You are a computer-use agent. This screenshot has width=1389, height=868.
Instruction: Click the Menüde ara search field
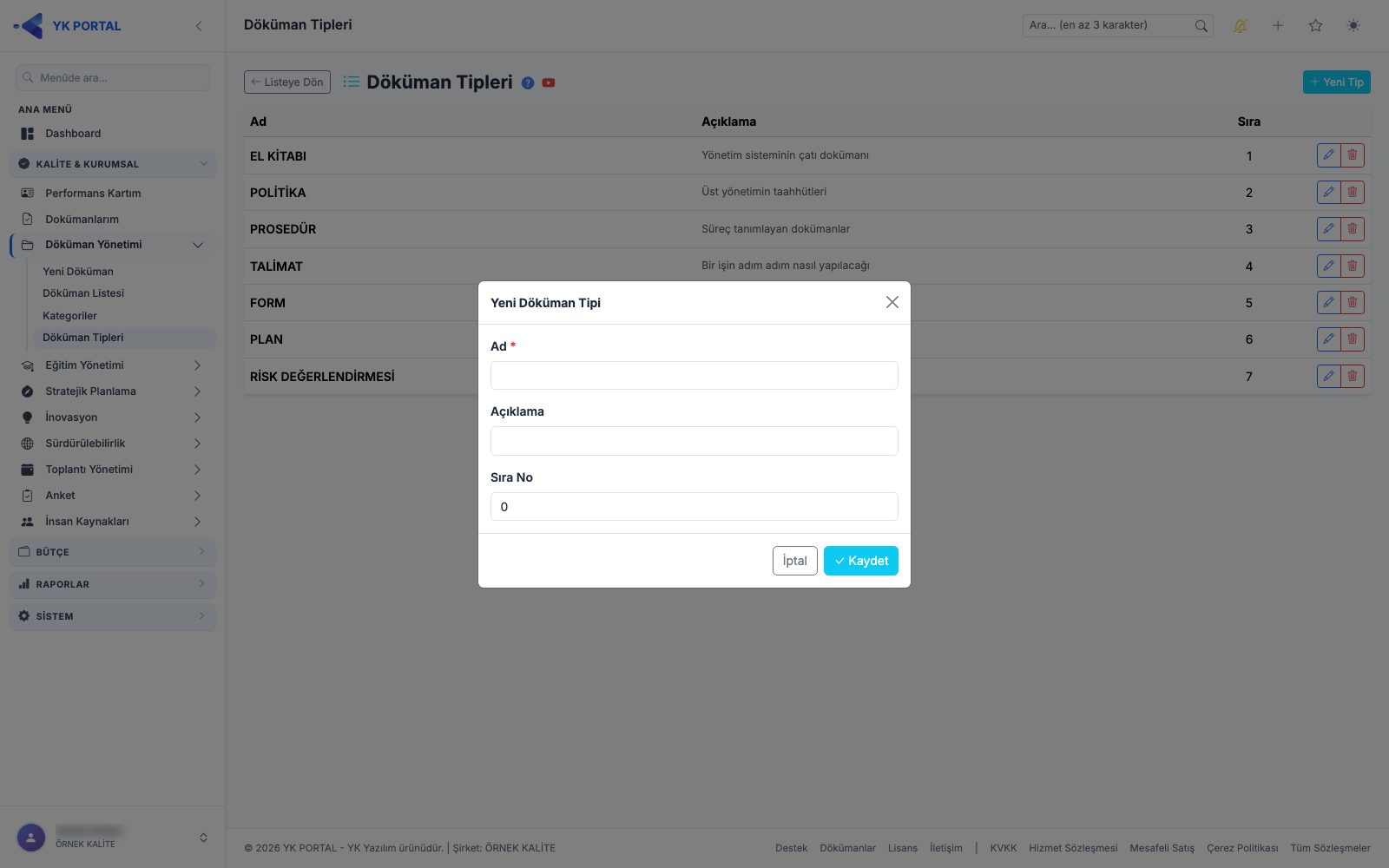pos(113,77)
